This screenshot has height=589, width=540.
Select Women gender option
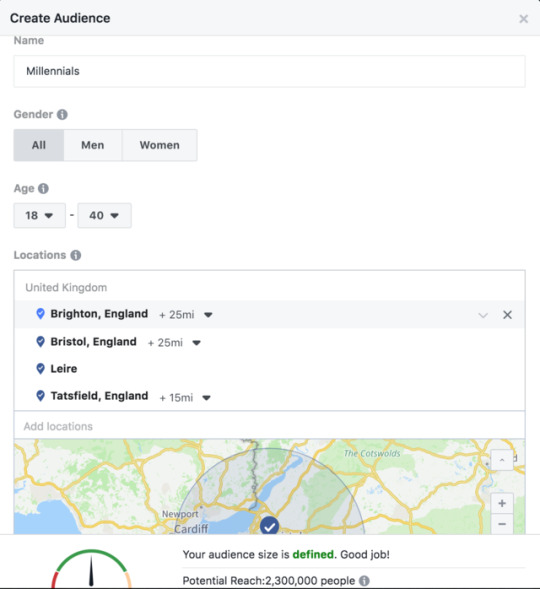pyautogui.click(x=160, y=145)
